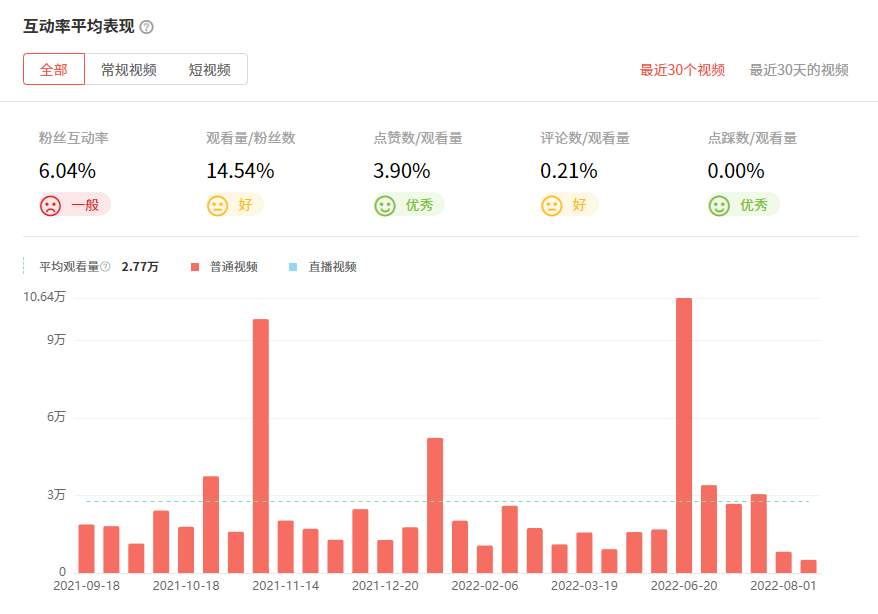Click the help icon next to 平均观看量
This screenshot has height=614, width=878.
point(105,267)
